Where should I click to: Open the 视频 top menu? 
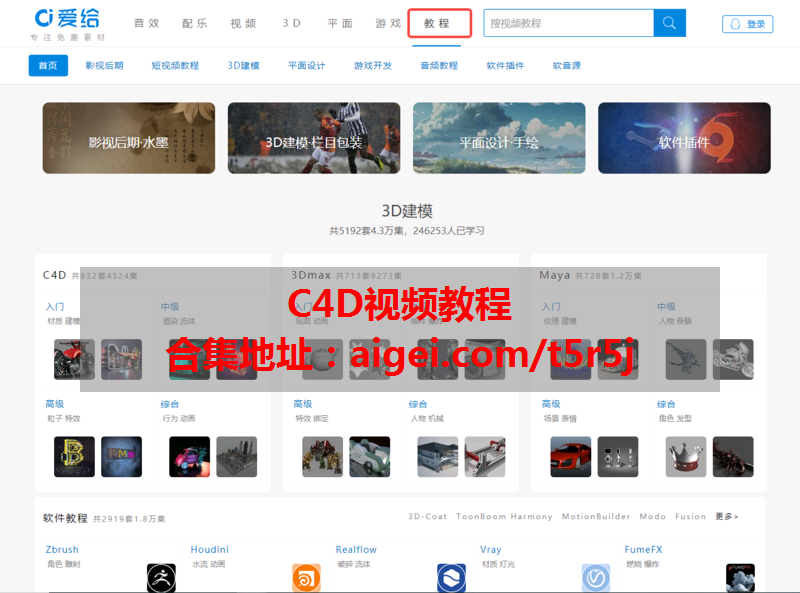click(243, 23)
